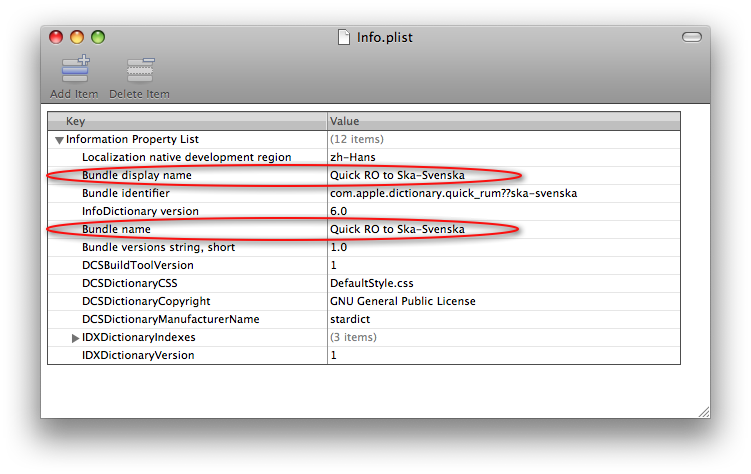Image resolution: width=751 pixels, height=474 pixels.
Task: Click the GNU General Public License value
Action: point(402,301)
